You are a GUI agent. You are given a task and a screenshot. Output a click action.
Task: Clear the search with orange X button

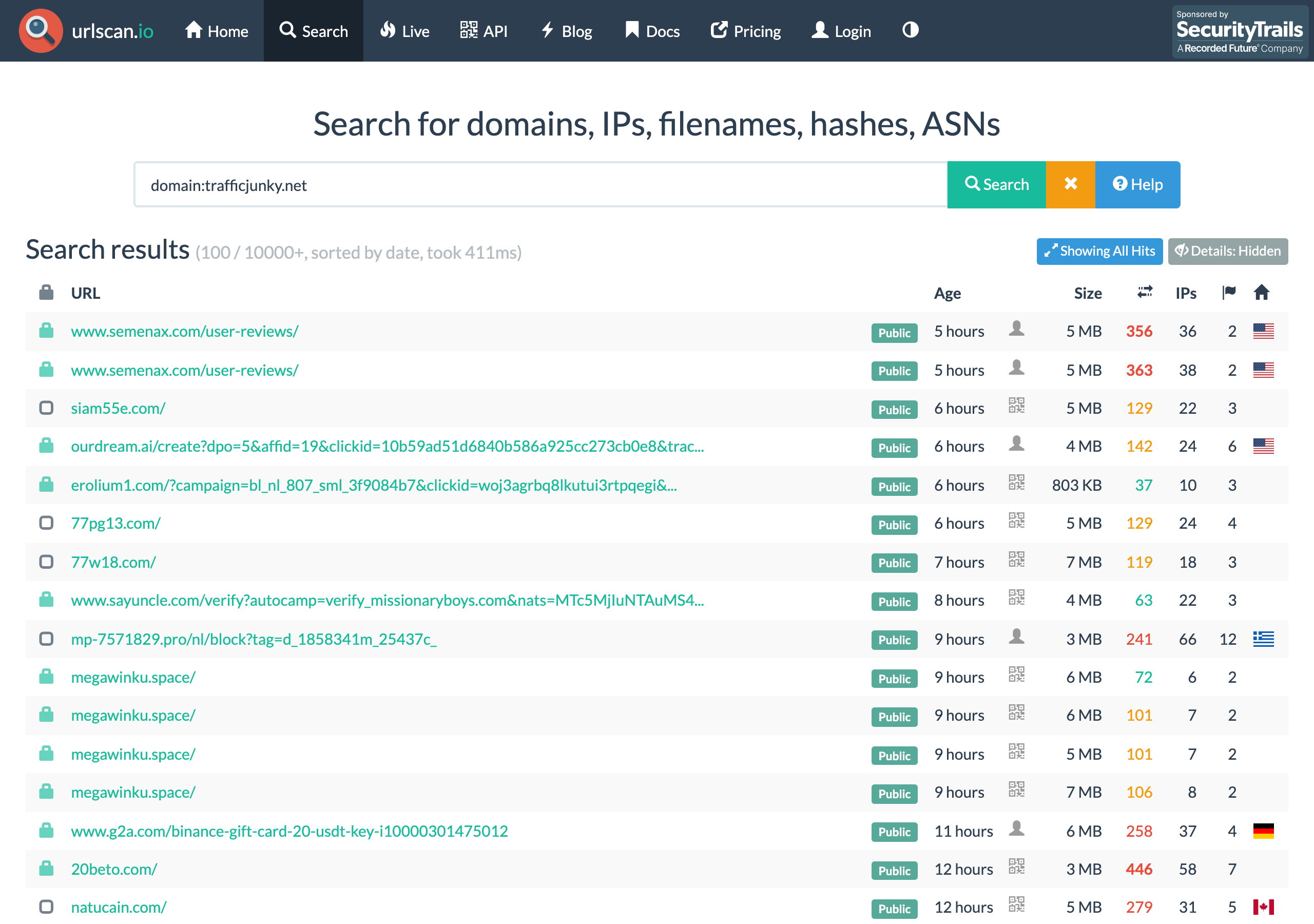pos(1070,185)
